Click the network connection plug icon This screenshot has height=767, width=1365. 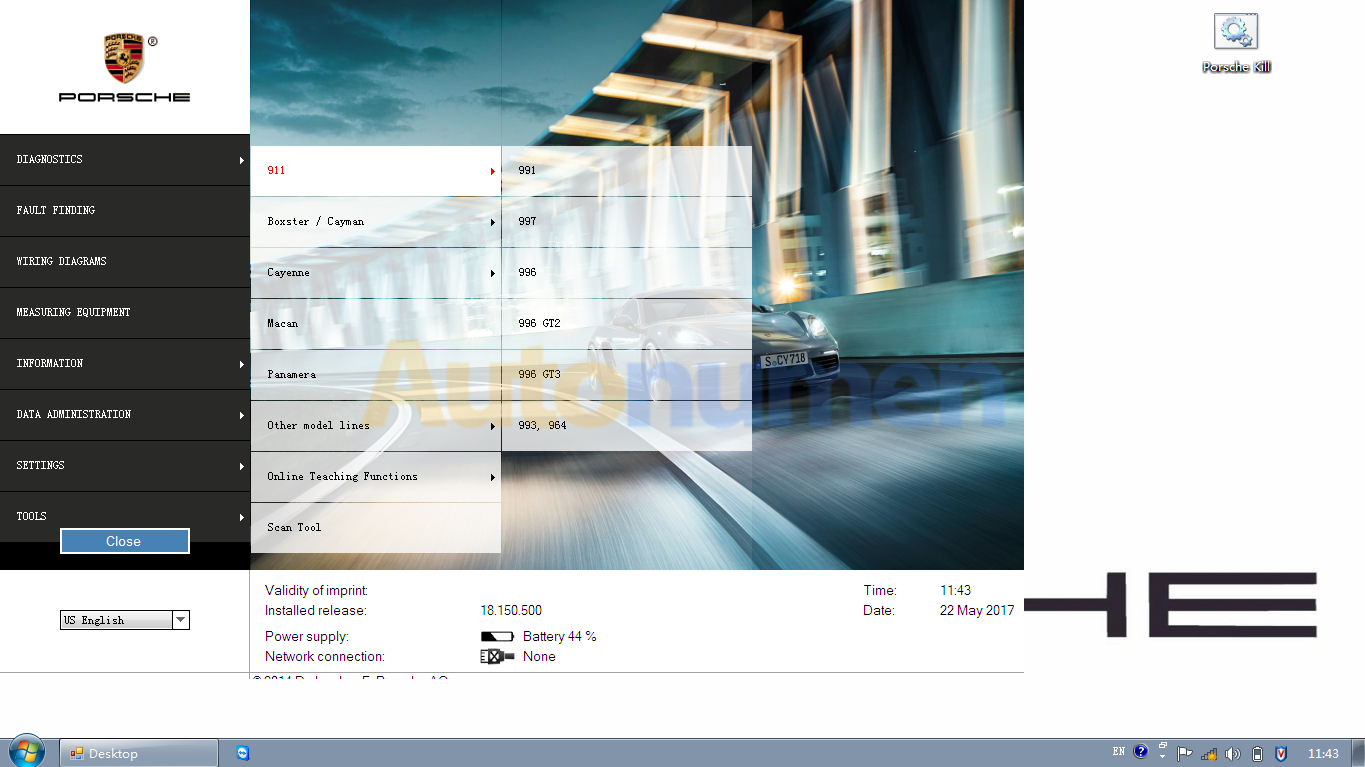pyautogui.click(x=497, y=656)
